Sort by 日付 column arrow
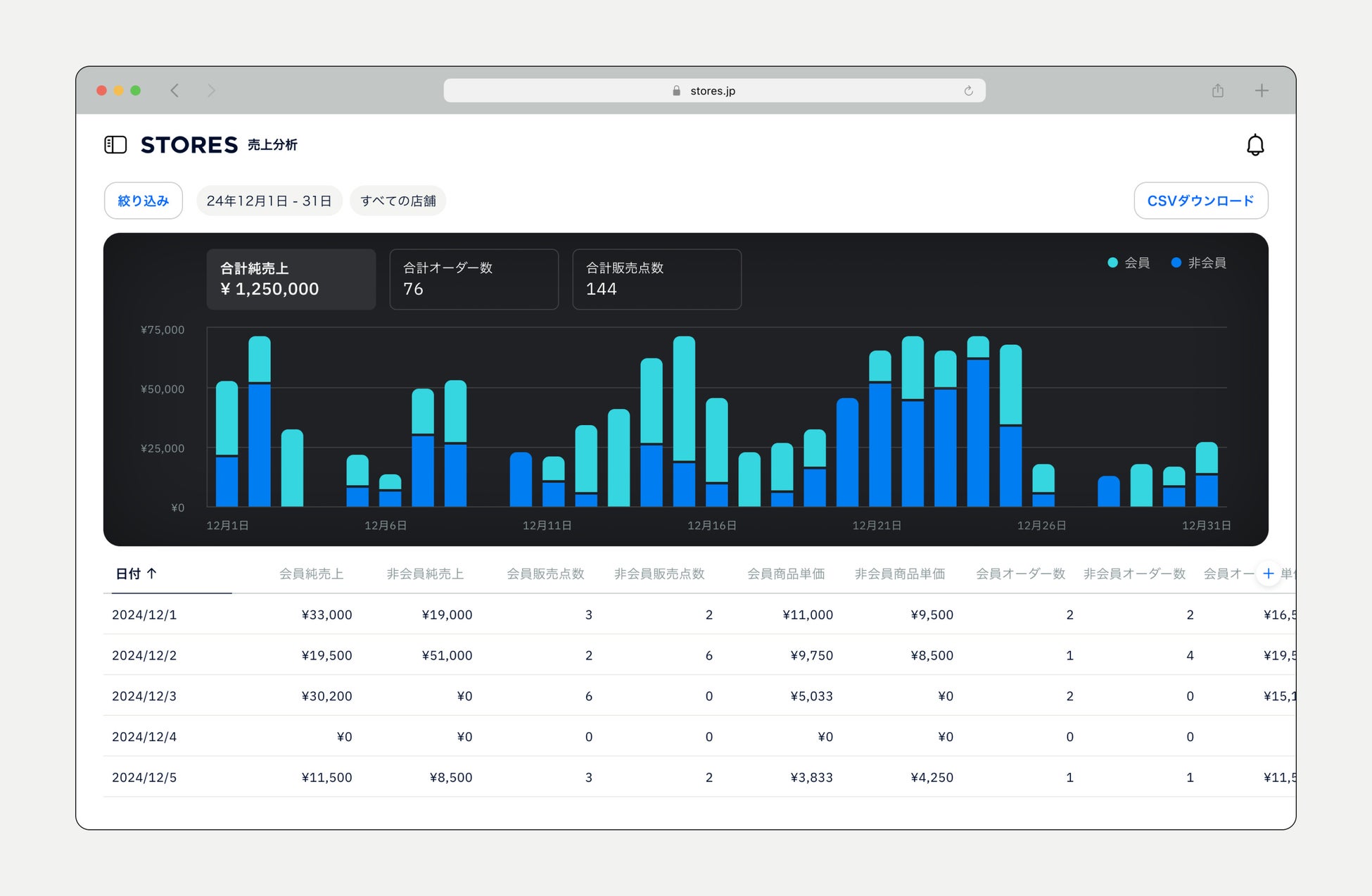 (151, 574)
